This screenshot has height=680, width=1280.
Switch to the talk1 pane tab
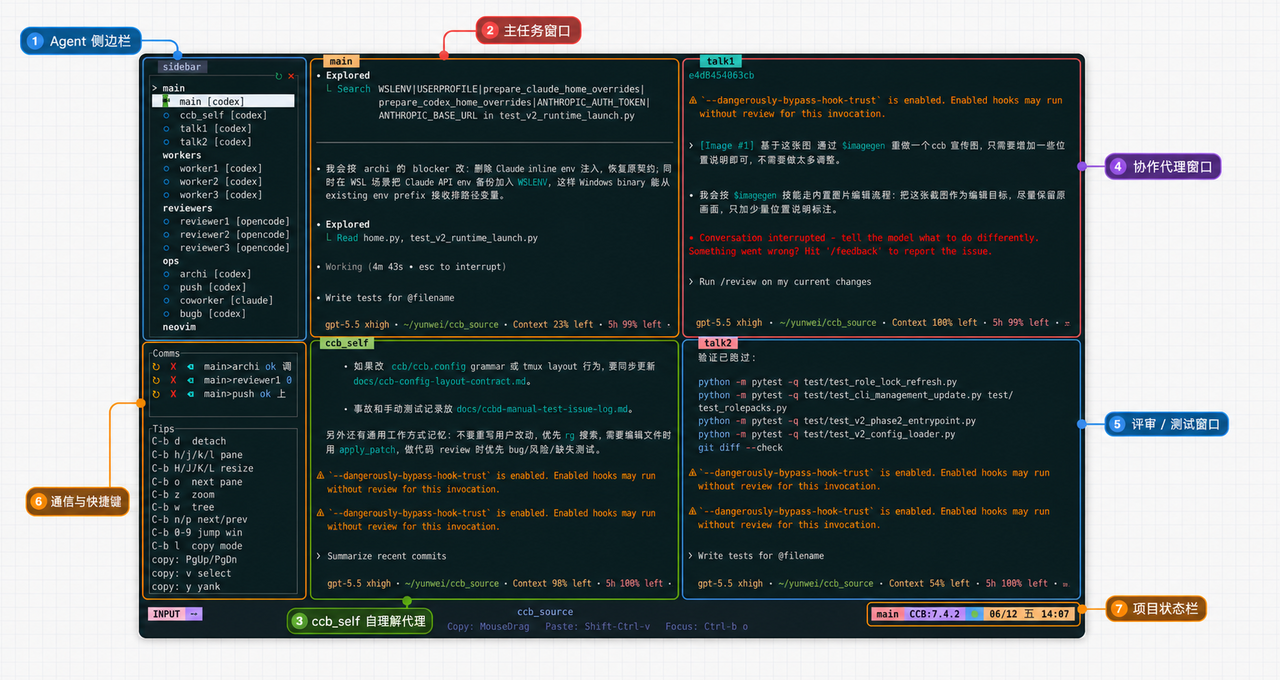[720, 61]
